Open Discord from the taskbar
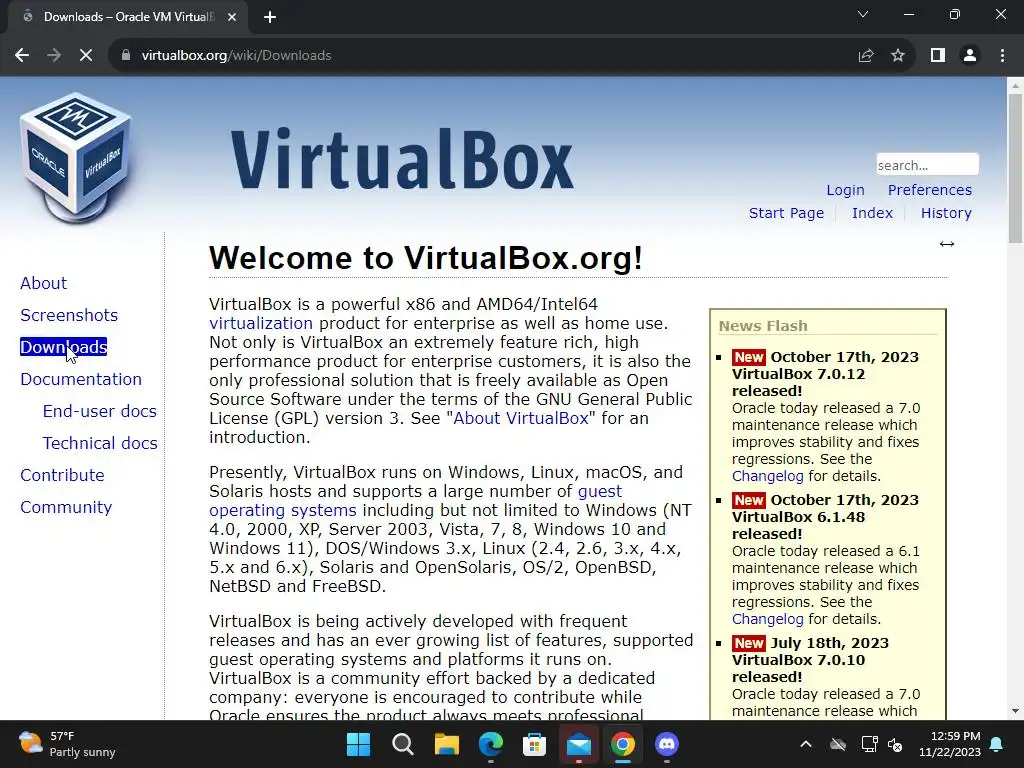Image resolution: width=1024 pixels, height=768 pixels. point(667,744)
